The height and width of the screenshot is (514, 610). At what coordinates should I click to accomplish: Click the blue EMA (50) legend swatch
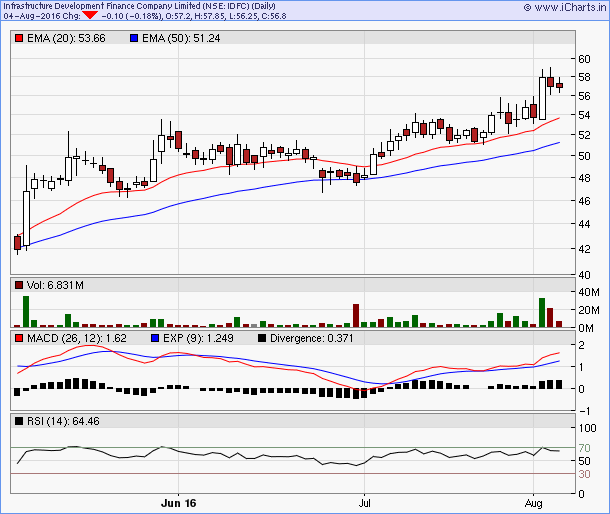(x=134, y=38)
